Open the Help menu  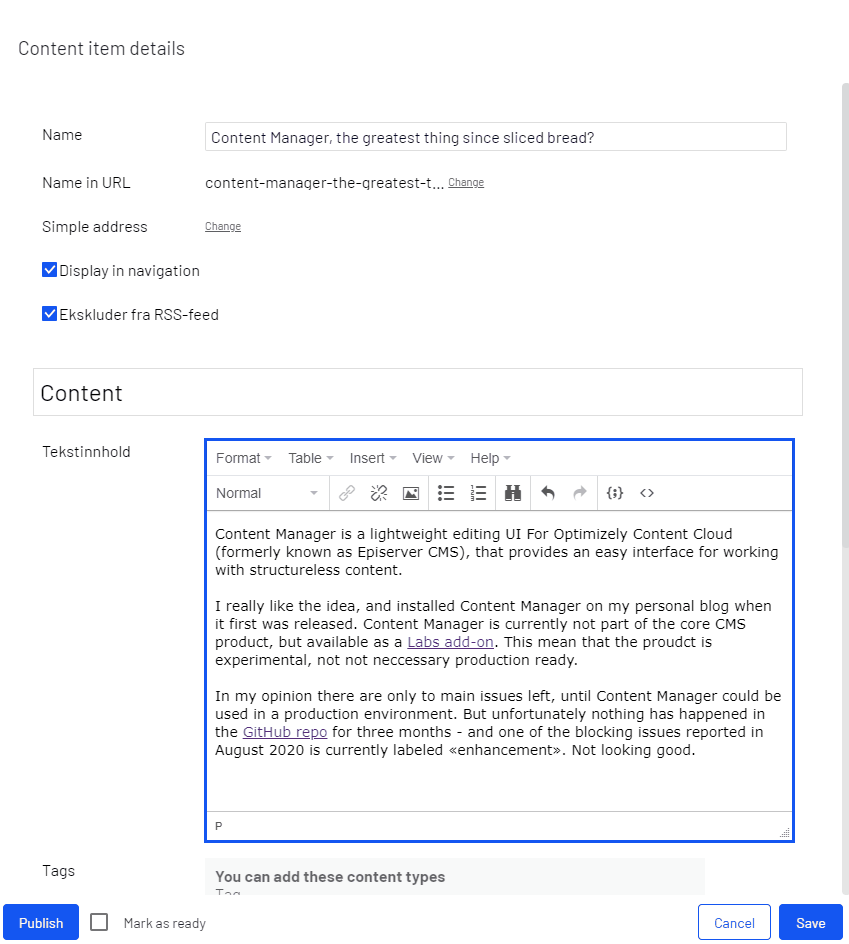tap(490, 458)
